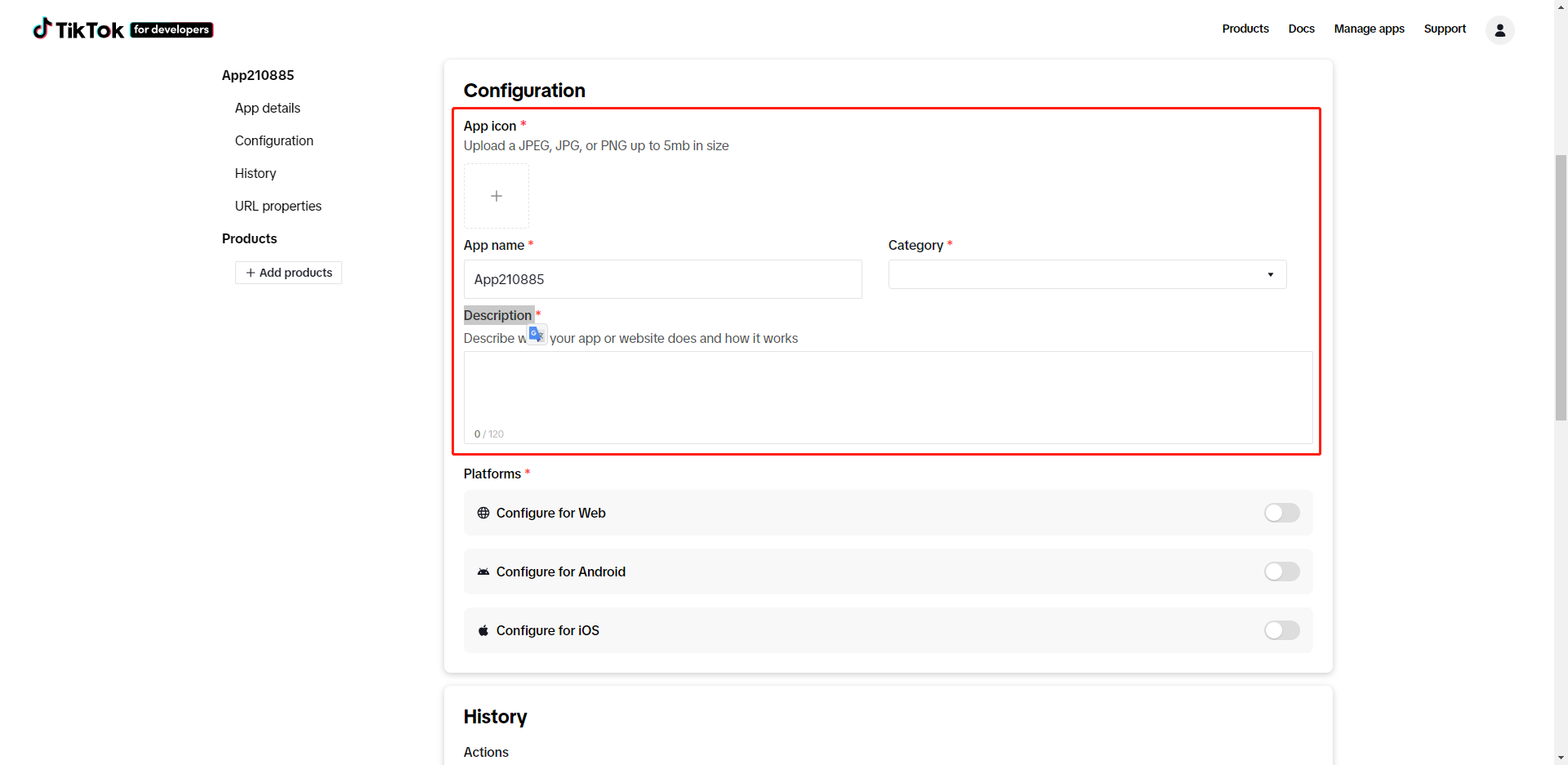The height and width of the screenshot is (765, 1568).
Task: Click the Actions label under History
Action: [x=486, y=752]
